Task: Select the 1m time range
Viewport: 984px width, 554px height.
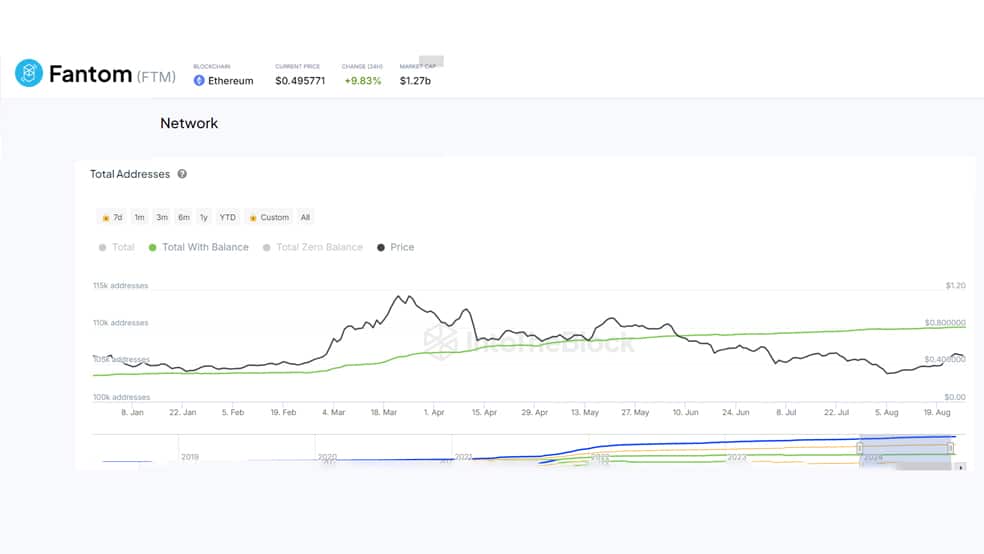Action: point(139,218)
